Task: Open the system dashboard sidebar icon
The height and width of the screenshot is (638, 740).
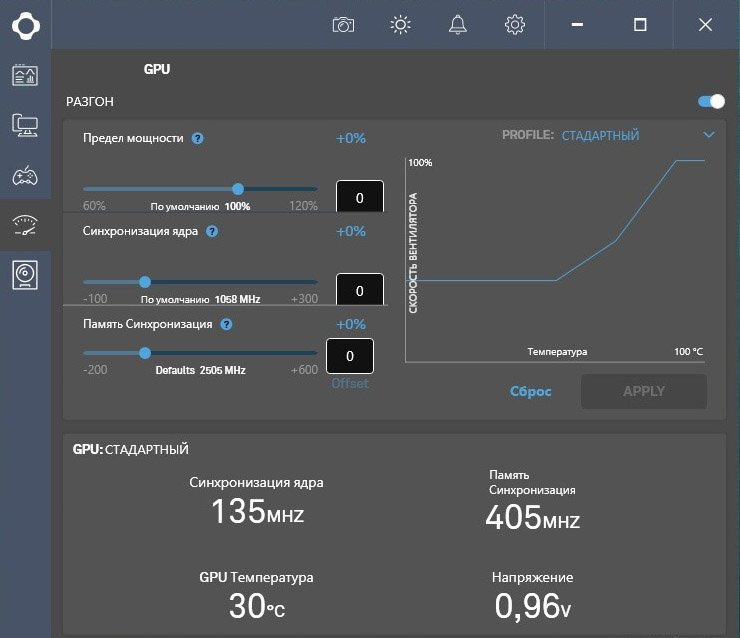Action: click(x=25, y=76)
